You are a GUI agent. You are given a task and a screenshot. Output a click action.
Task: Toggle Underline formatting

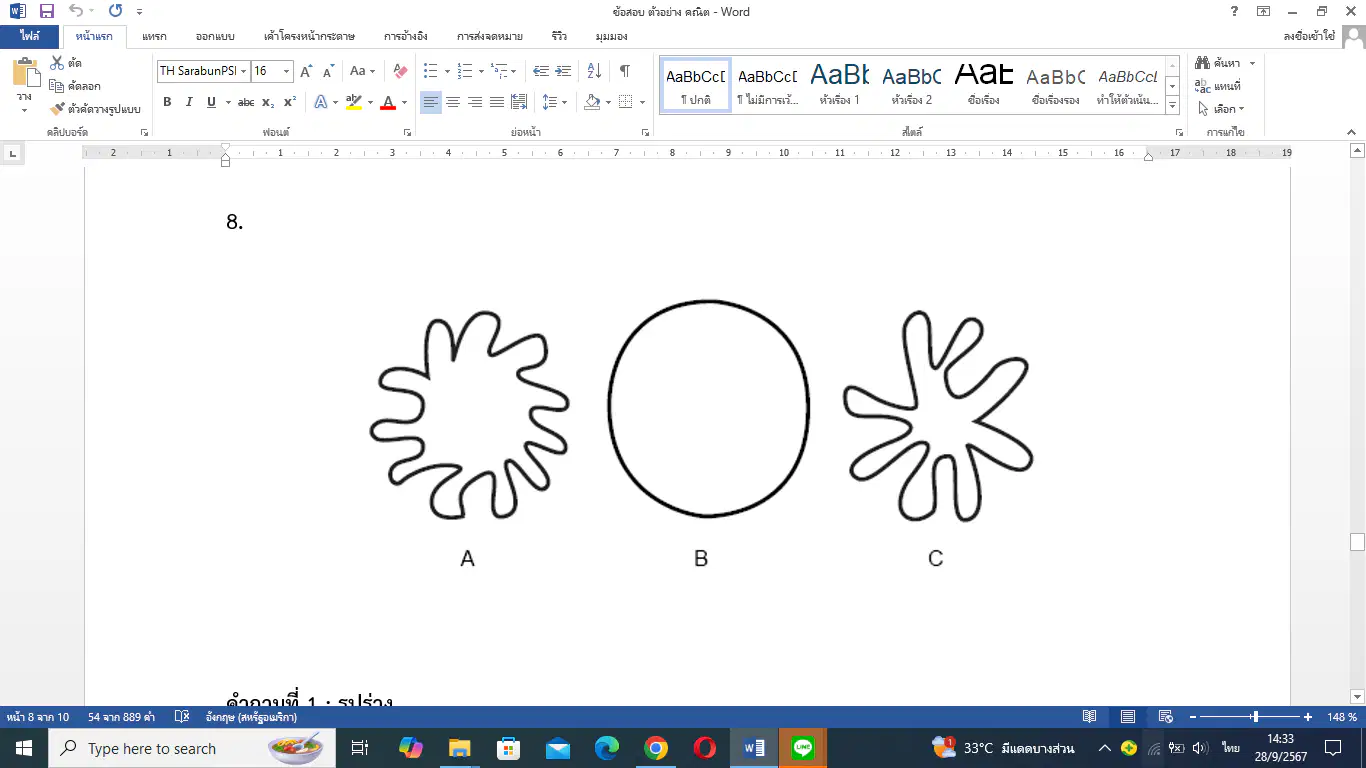211,102
